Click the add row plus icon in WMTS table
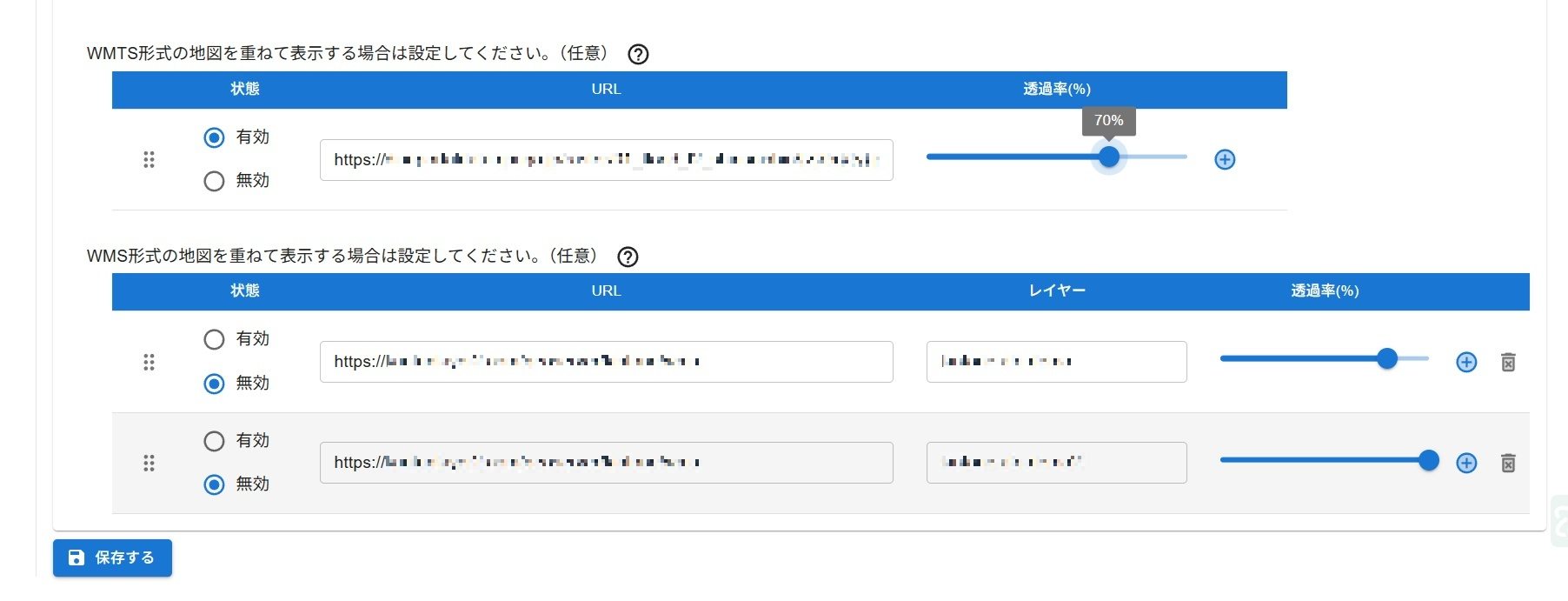The width and height of the screenshot is (1568, 601). (x=1225, y=159)
